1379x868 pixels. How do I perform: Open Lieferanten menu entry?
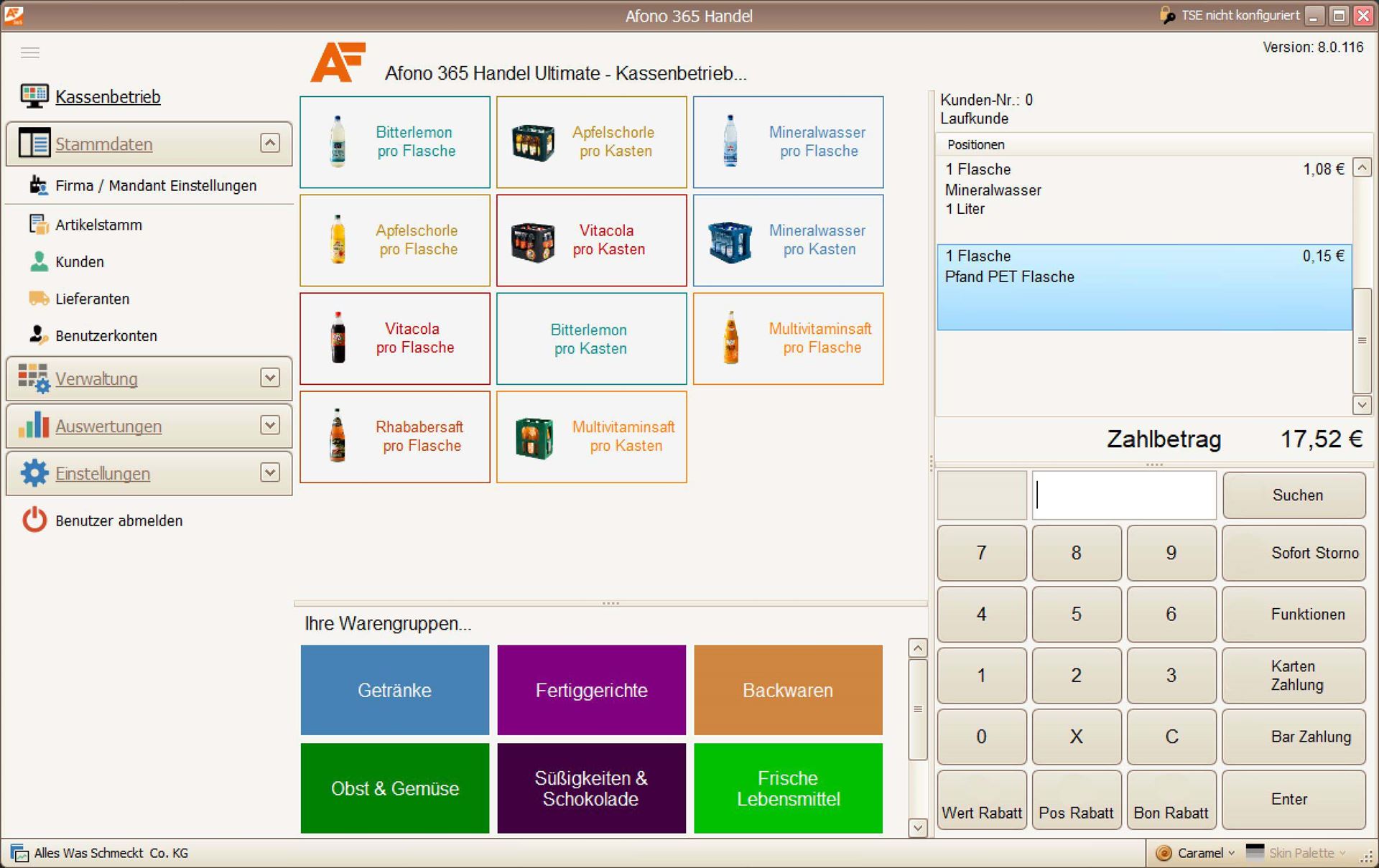tap(93, 299)
